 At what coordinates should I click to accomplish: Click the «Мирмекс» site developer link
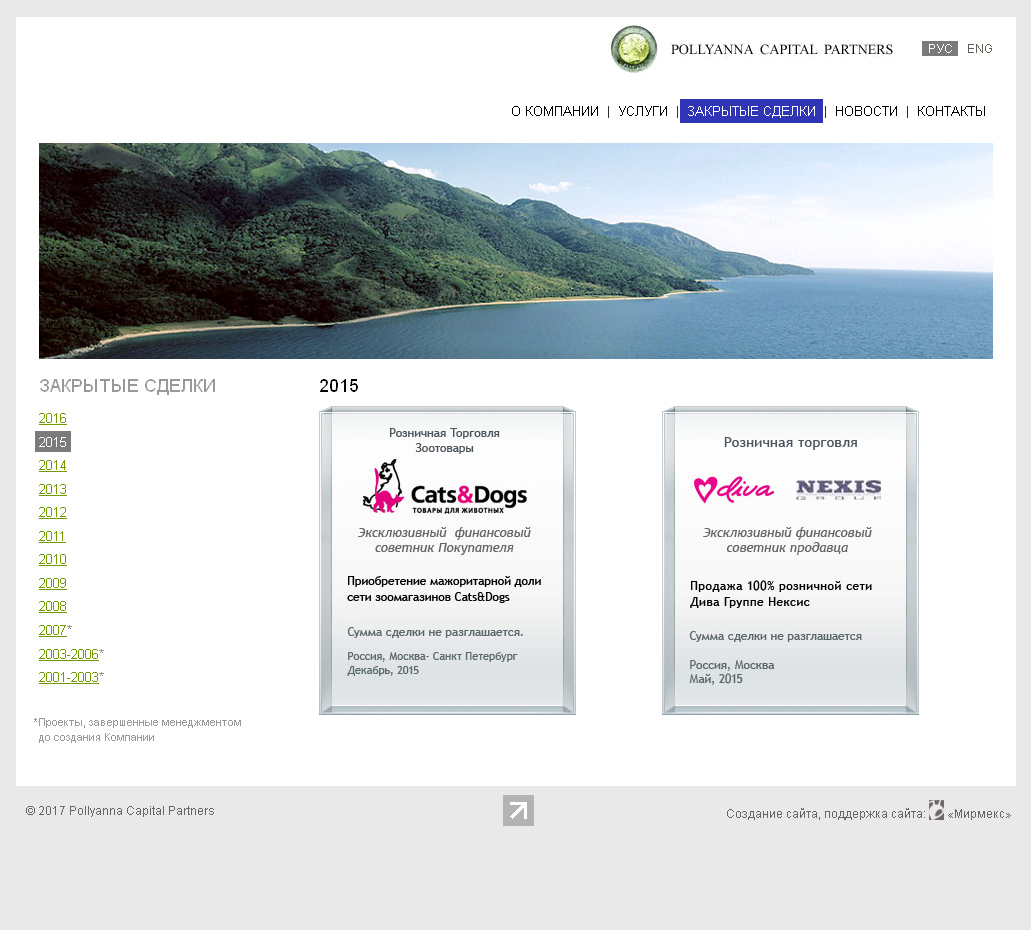(x=979, y=814)
